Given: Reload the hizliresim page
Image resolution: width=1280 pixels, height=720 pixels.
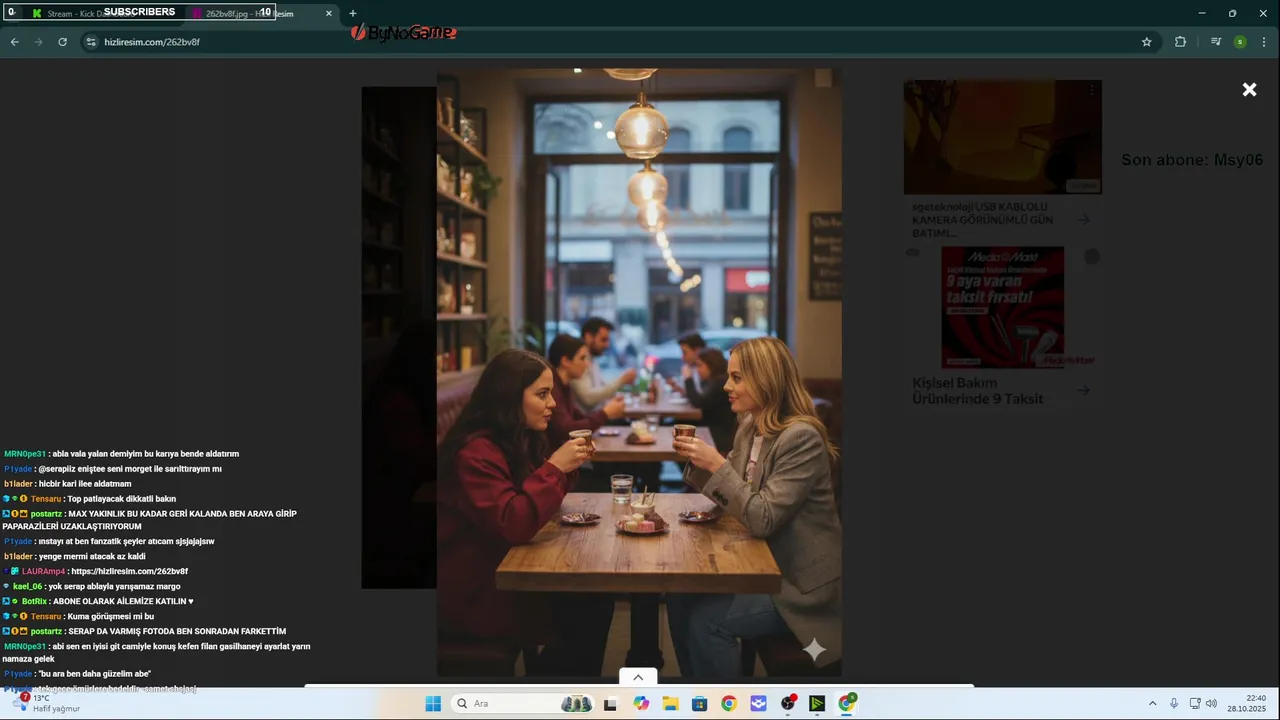Looking at the screenshot, I should click(62, 42).
